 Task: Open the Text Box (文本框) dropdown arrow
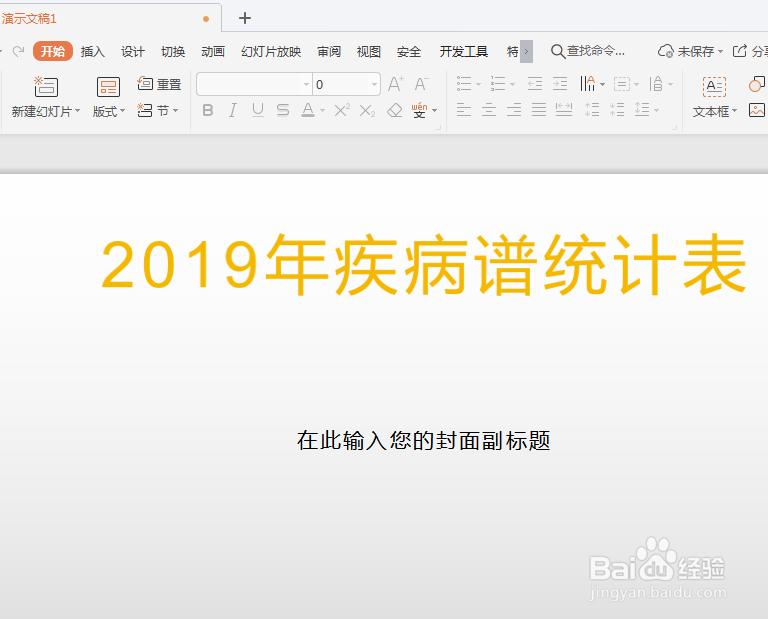(x=734, y=111)
